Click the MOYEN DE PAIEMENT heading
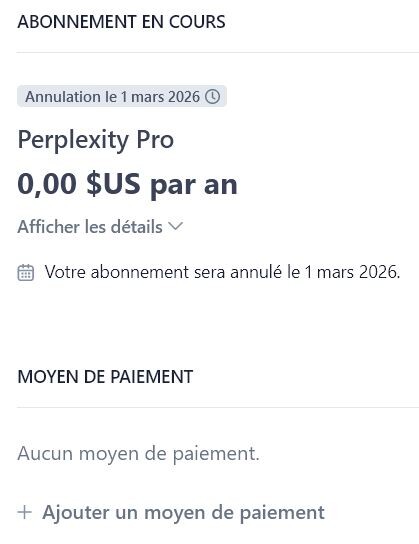This screenshot has width=419, height=544. [x=105, y=377]
